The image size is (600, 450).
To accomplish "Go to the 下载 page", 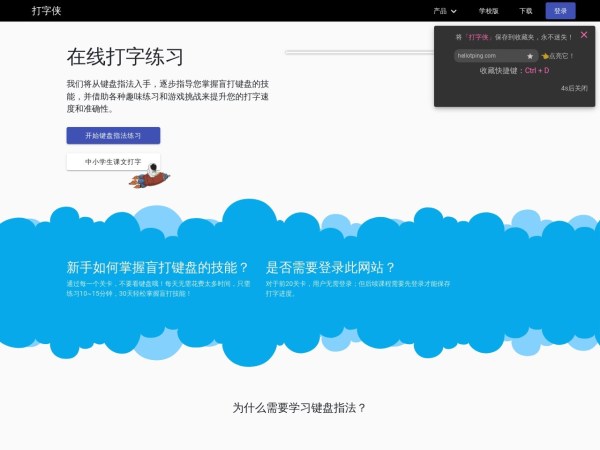I will 526,11.
